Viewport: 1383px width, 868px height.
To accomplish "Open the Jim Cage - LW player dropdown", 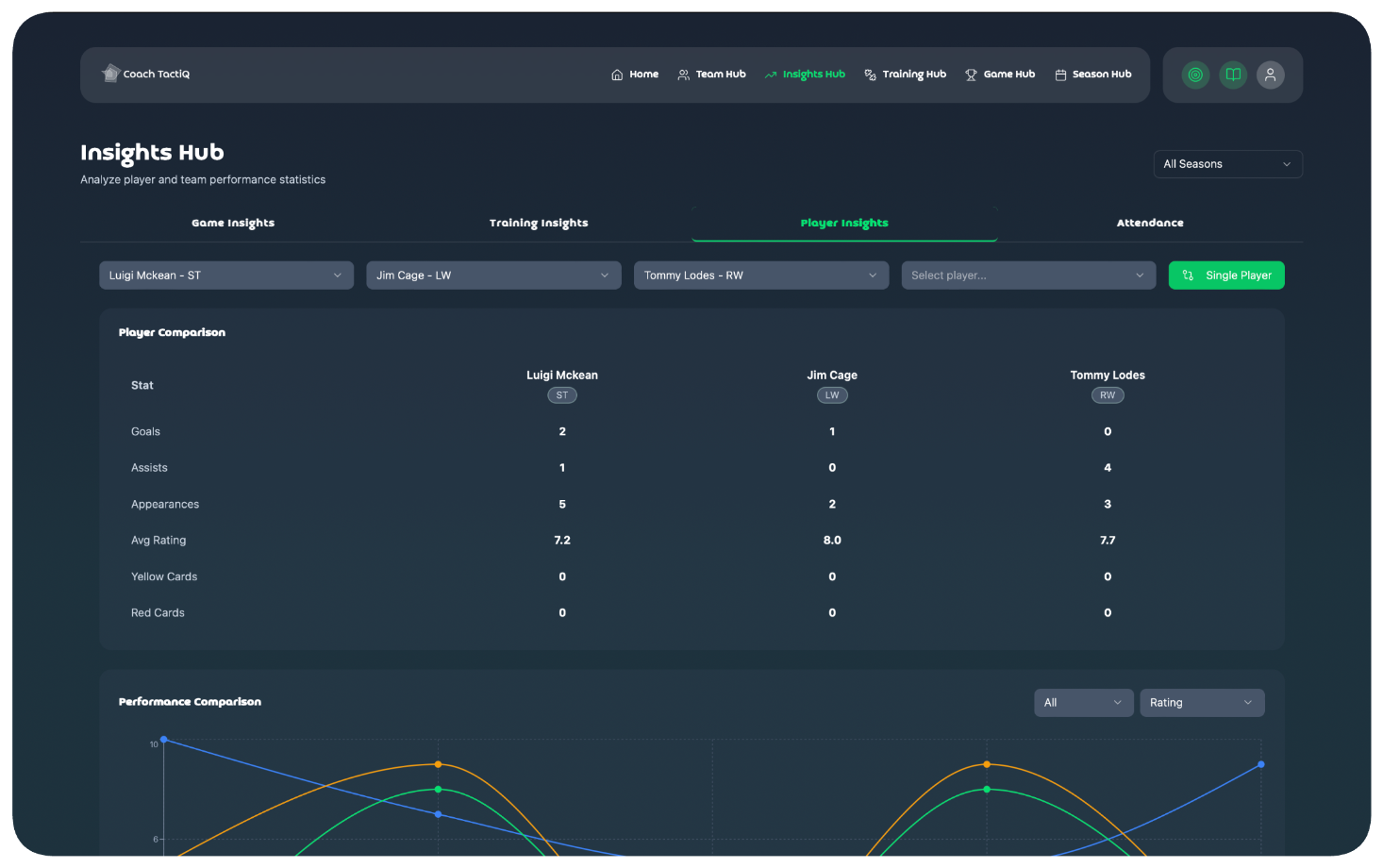I will 493,275.
